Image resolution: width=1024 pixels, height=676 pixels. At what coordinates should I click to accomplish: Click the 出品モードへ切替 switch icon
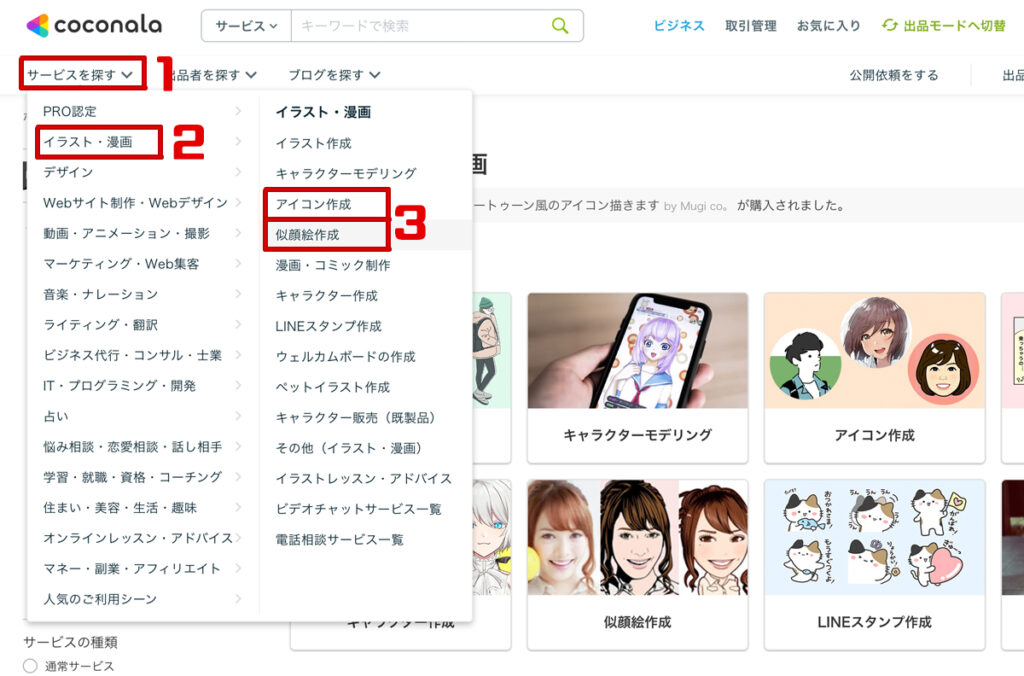coord(889,25)
